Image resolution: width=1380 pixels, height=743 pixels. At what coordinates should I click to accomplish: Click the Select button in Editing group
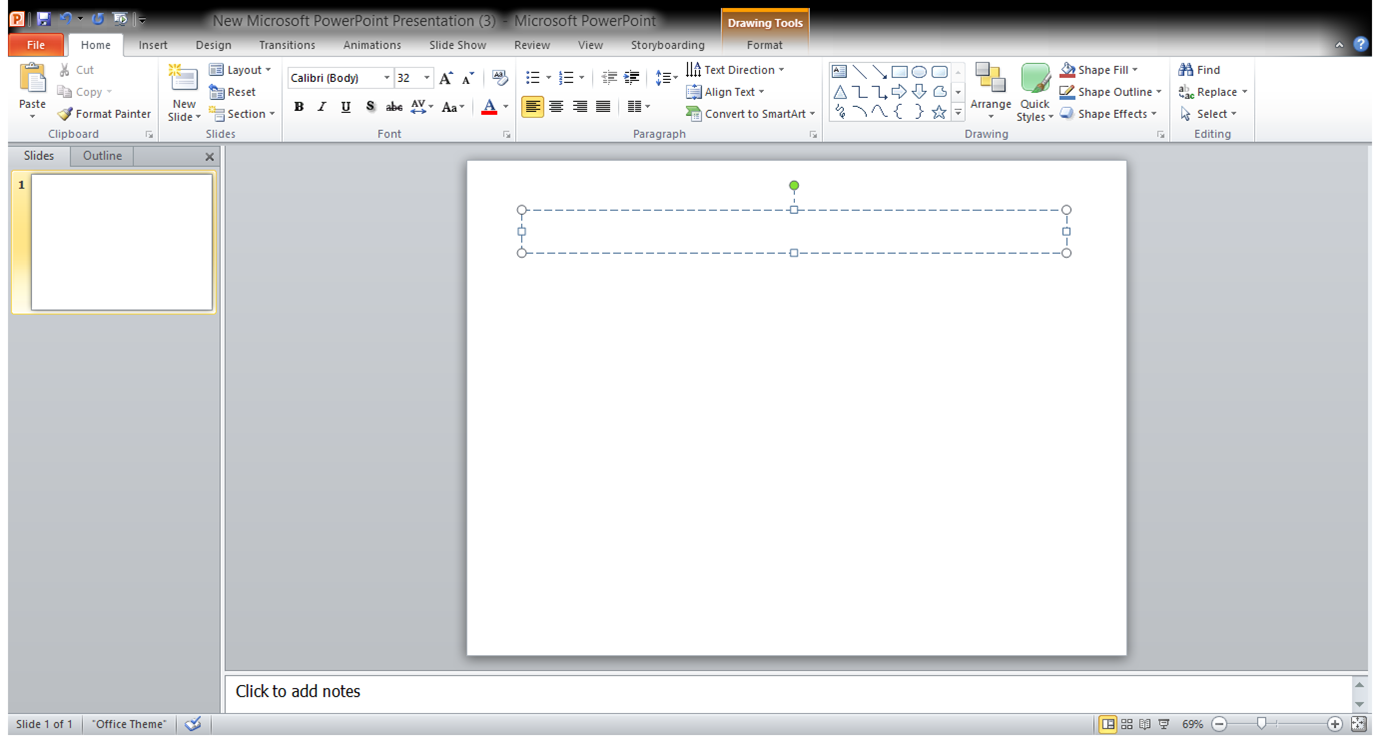[1208, 114]
